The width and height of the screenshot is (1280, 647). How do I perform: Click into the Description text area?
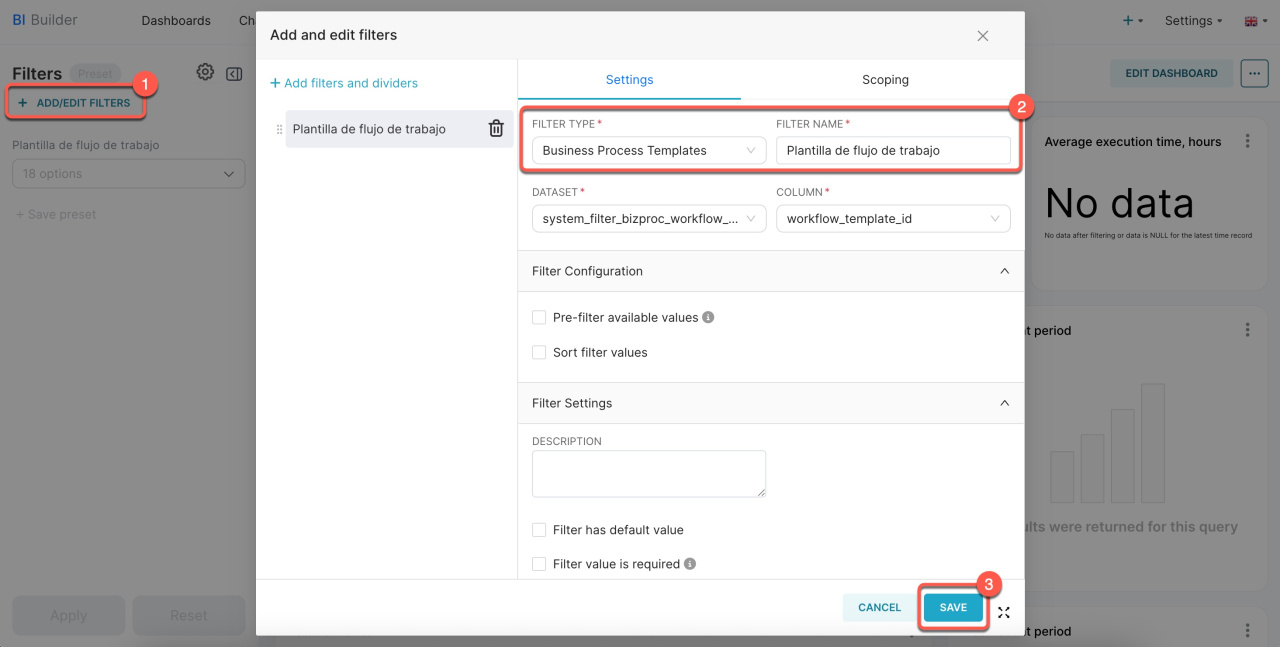pyautogui.click(x=648, y=473)
